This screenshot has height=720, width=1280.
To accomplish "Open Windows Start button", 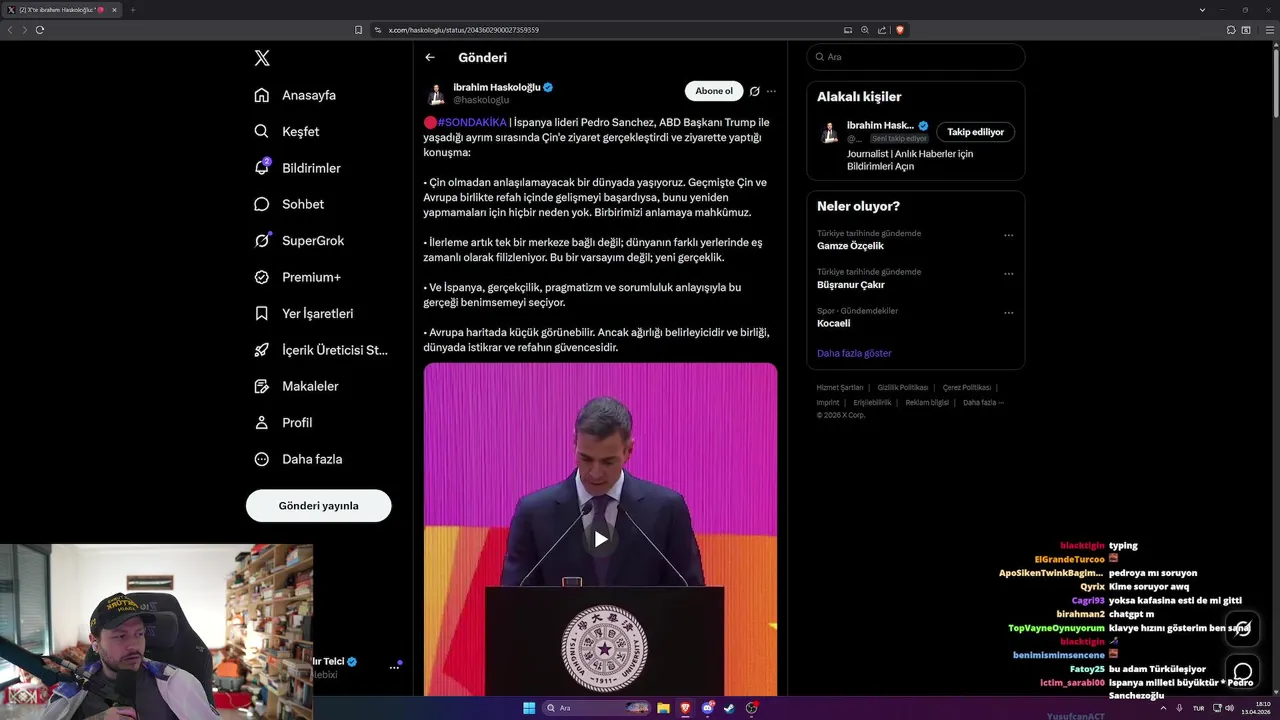I will pyautogui.click(x=529, y=708).
